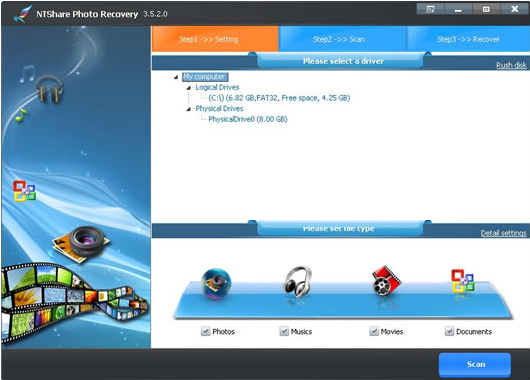
Task: Open the Detail settings link
Action: (x=503, y=233)
